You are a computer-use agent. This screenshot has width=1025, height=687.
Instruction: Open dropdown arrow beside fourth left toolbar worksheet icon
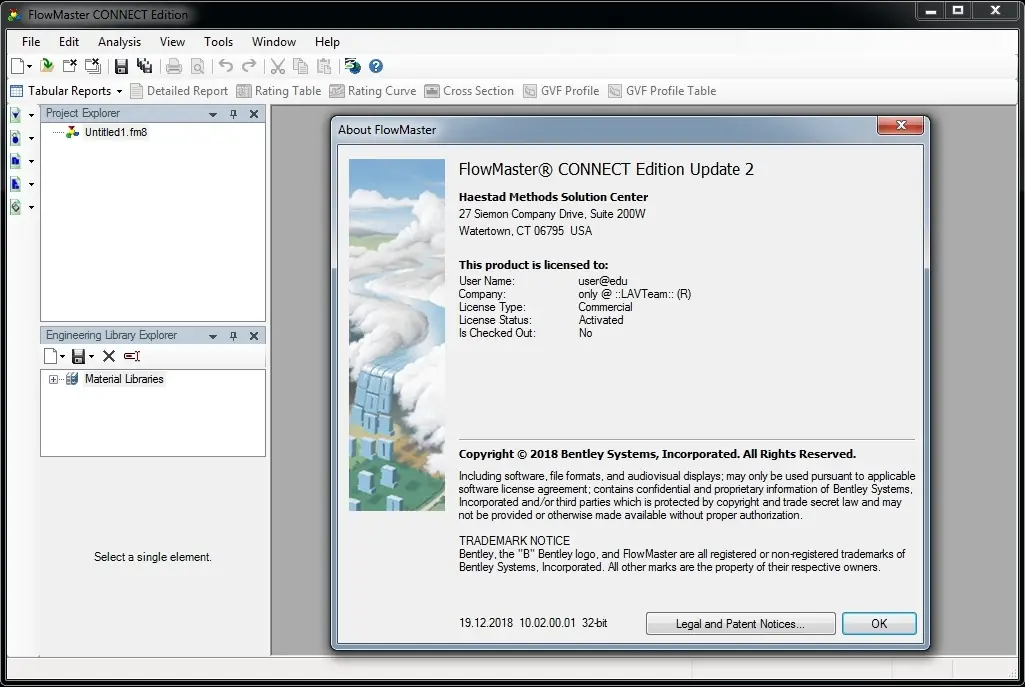coord(31,185)
